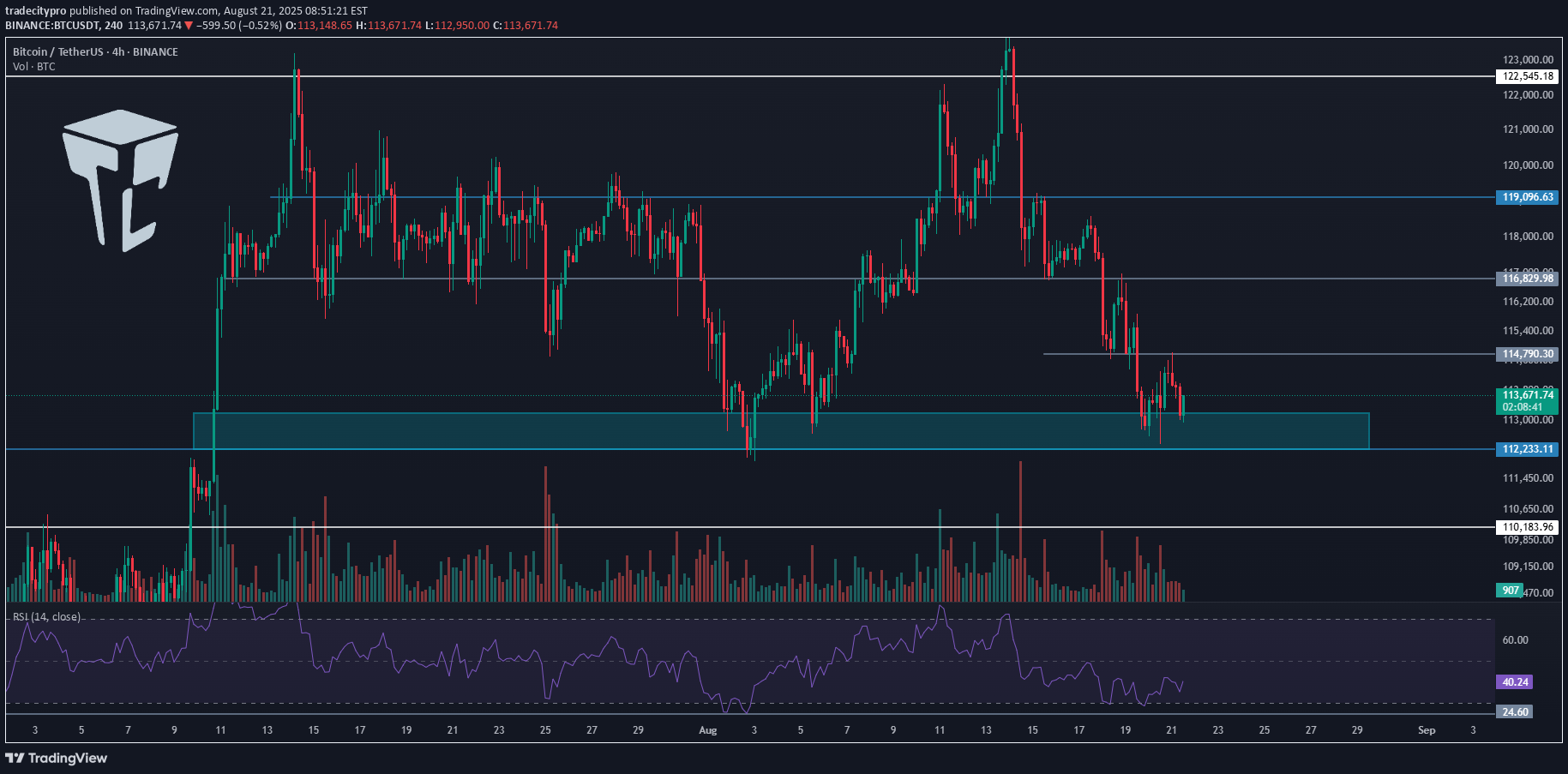Click the 60.00 RSI scale value
Image resolution: width=1568 pixels, height=774 pixels.
[x=1515, y=639]
